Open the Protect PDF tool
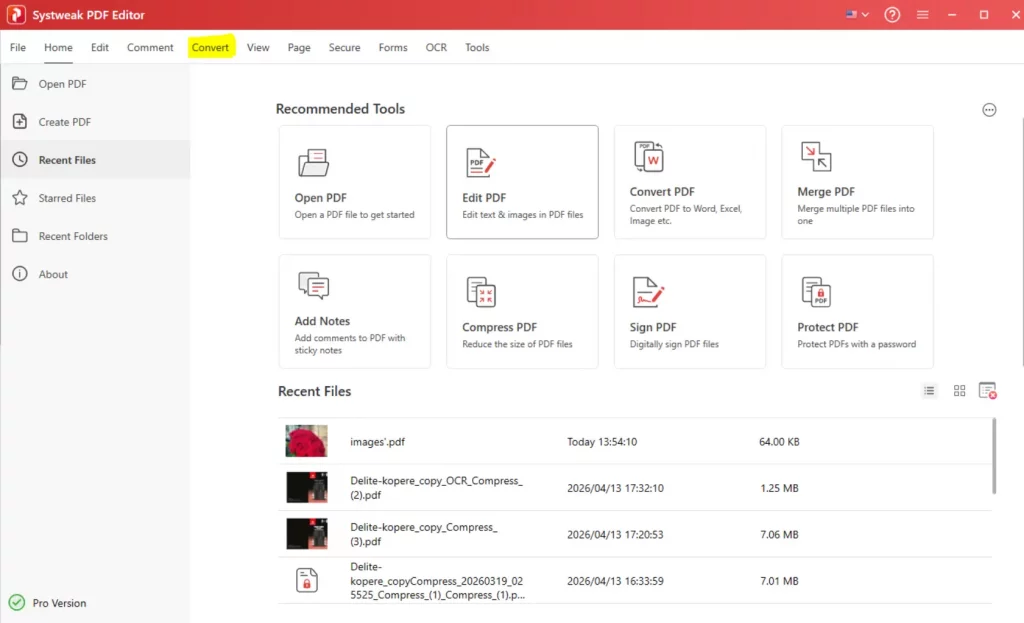This screenshot has height=623, width=1024. coord(857,310)
